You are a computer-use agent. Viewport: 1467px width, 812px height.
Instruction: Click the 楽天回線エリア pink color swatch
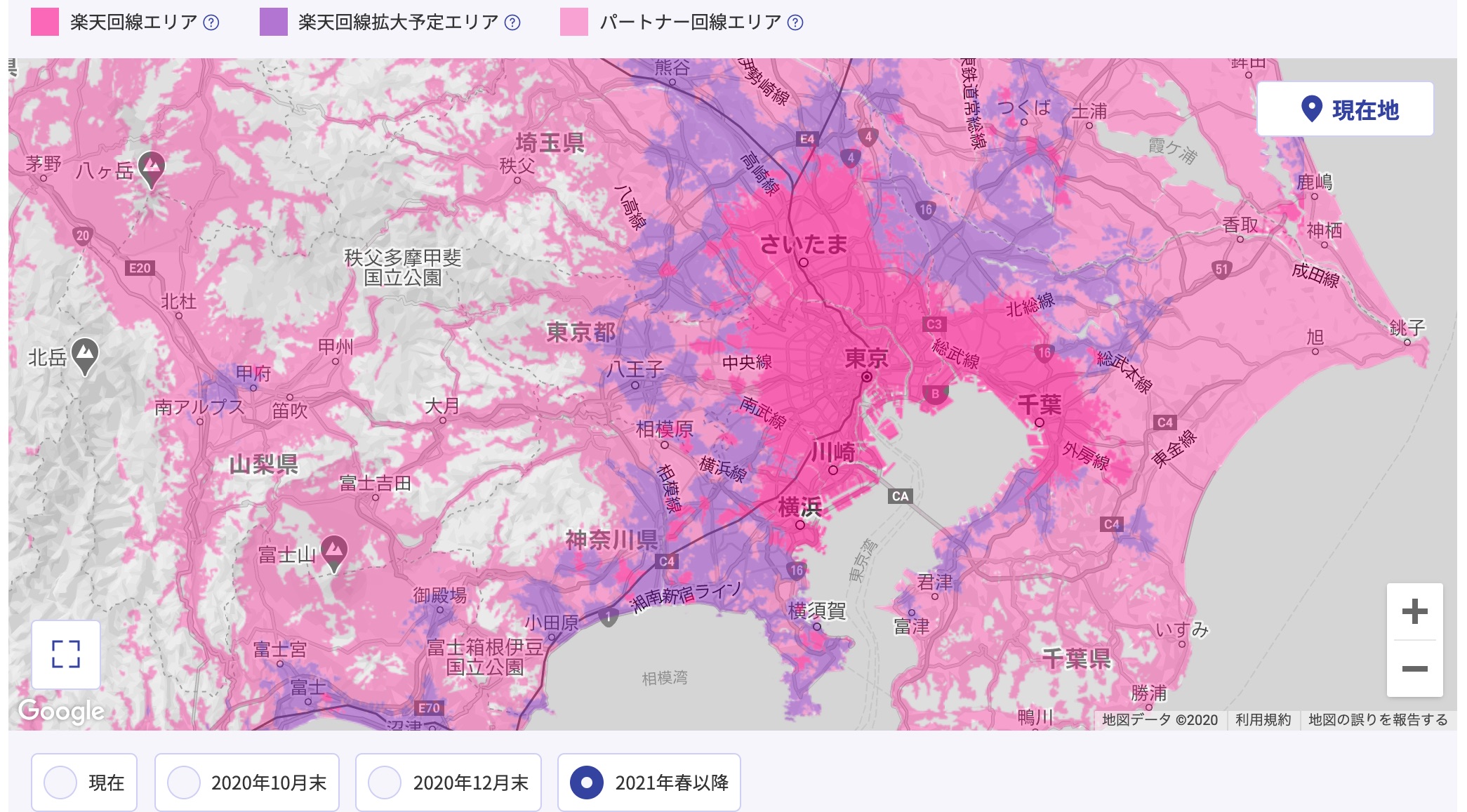pos(45,22)
